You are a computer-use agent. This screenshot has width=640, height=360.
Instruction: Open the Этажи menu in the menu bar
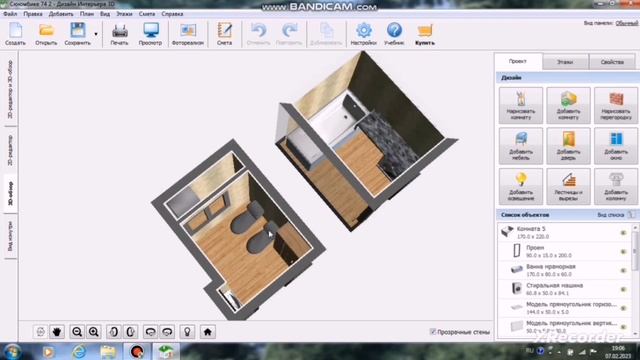(x=124, y=14)
